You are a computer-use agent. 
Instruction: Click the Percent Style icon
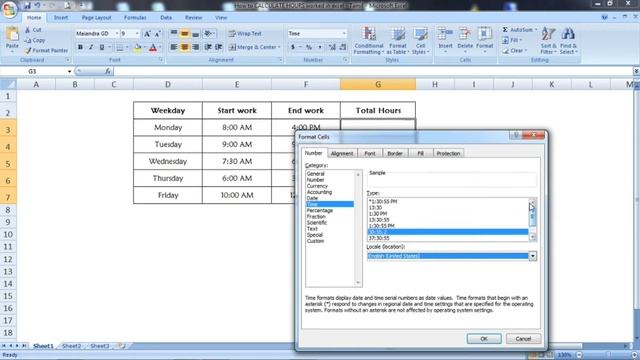[x=309, y=47]
